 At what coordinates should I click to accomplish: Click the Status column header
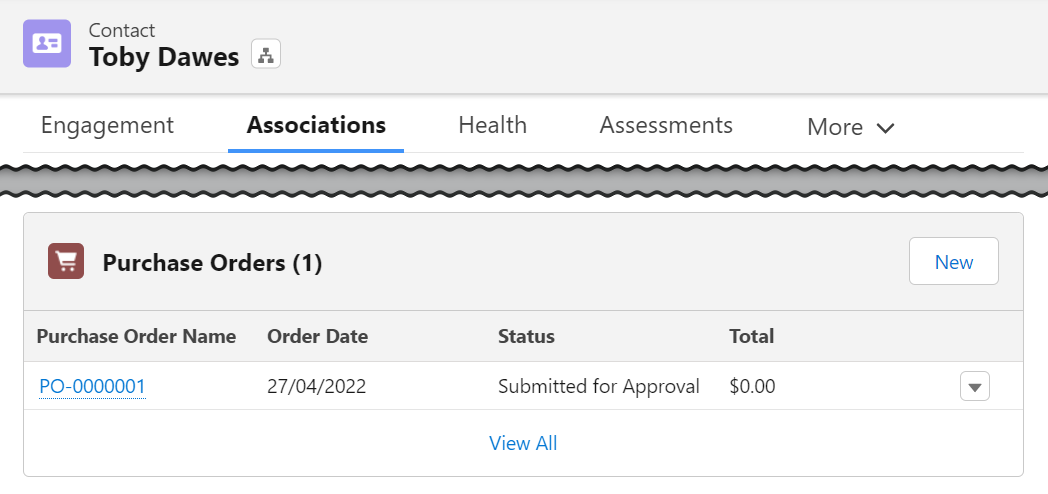coord(526,336)
